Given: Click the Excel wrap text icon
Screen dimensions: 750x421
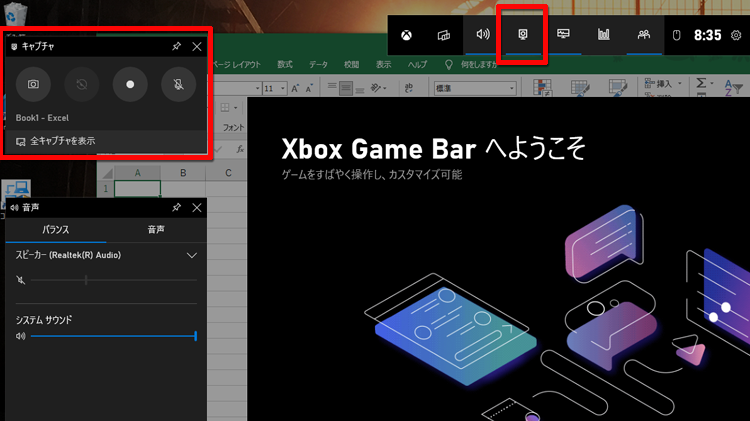Looking at the screenshot, I should pyautogui.click(x=409, y=88).
